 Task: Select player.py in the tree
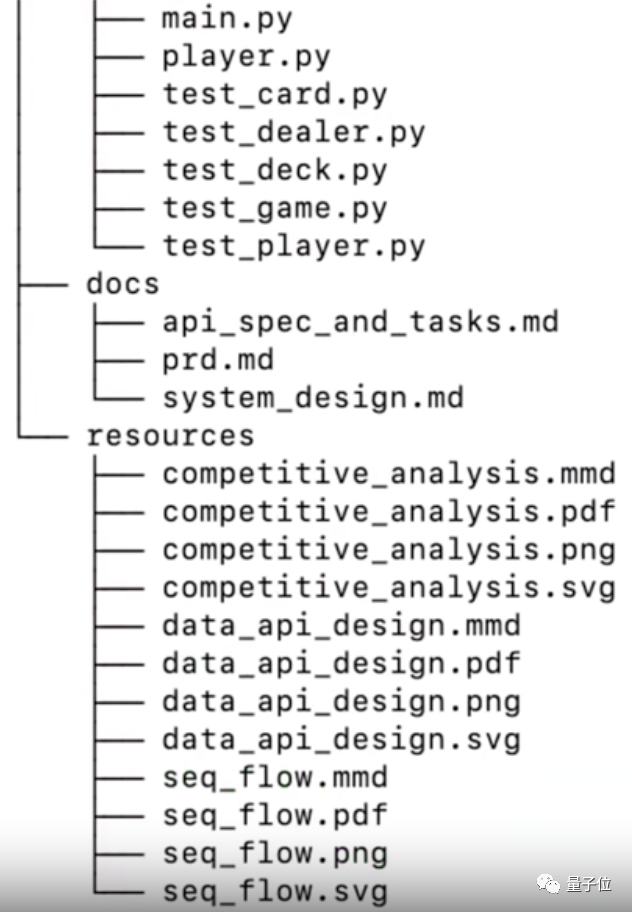click(246, 58)
